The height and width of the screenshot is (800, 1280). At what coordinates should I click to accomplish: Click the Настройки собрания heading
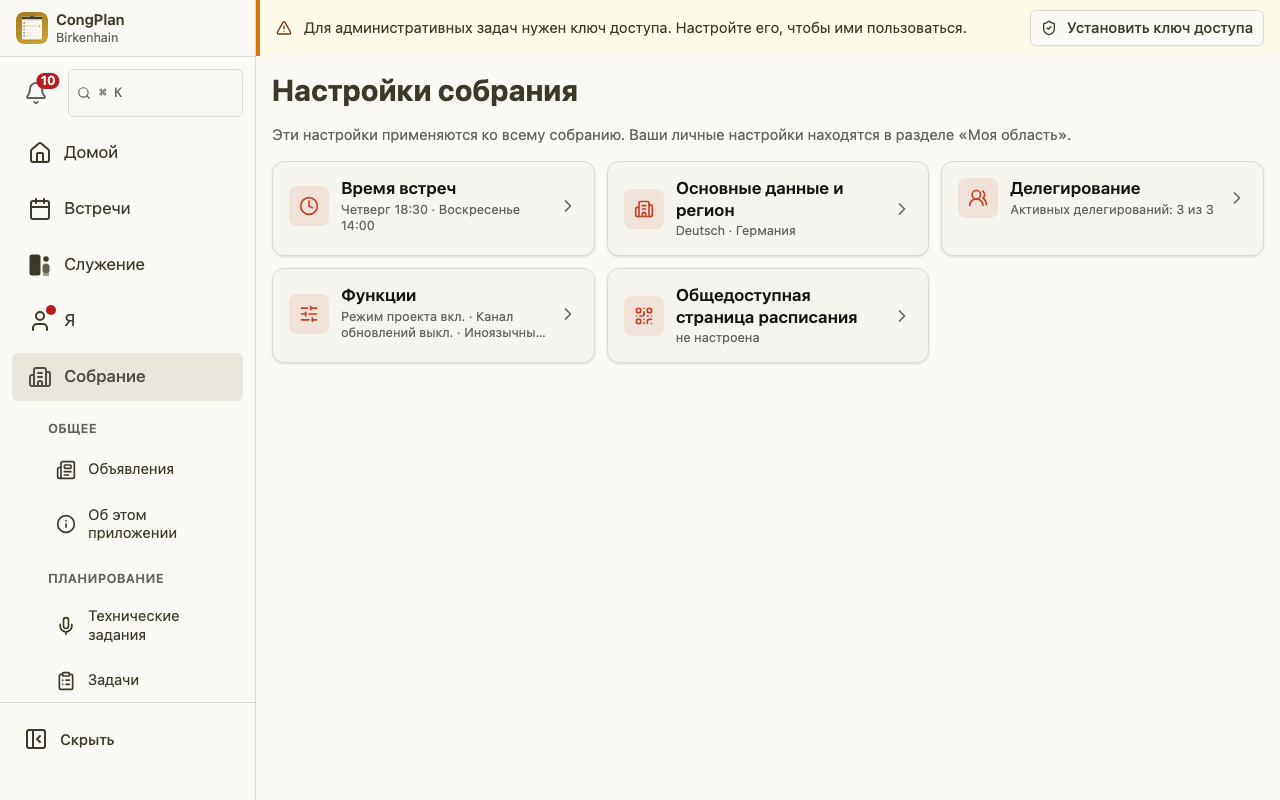[425, 91]
